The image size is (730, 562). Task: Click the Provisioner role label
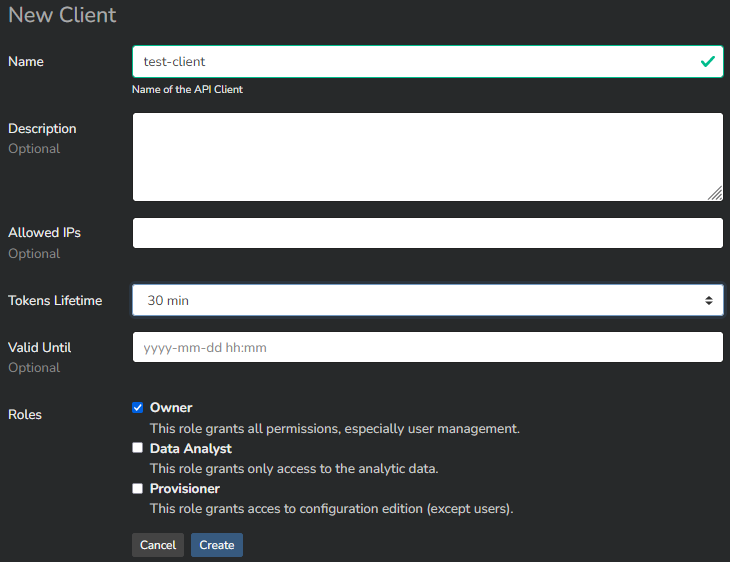185,488
